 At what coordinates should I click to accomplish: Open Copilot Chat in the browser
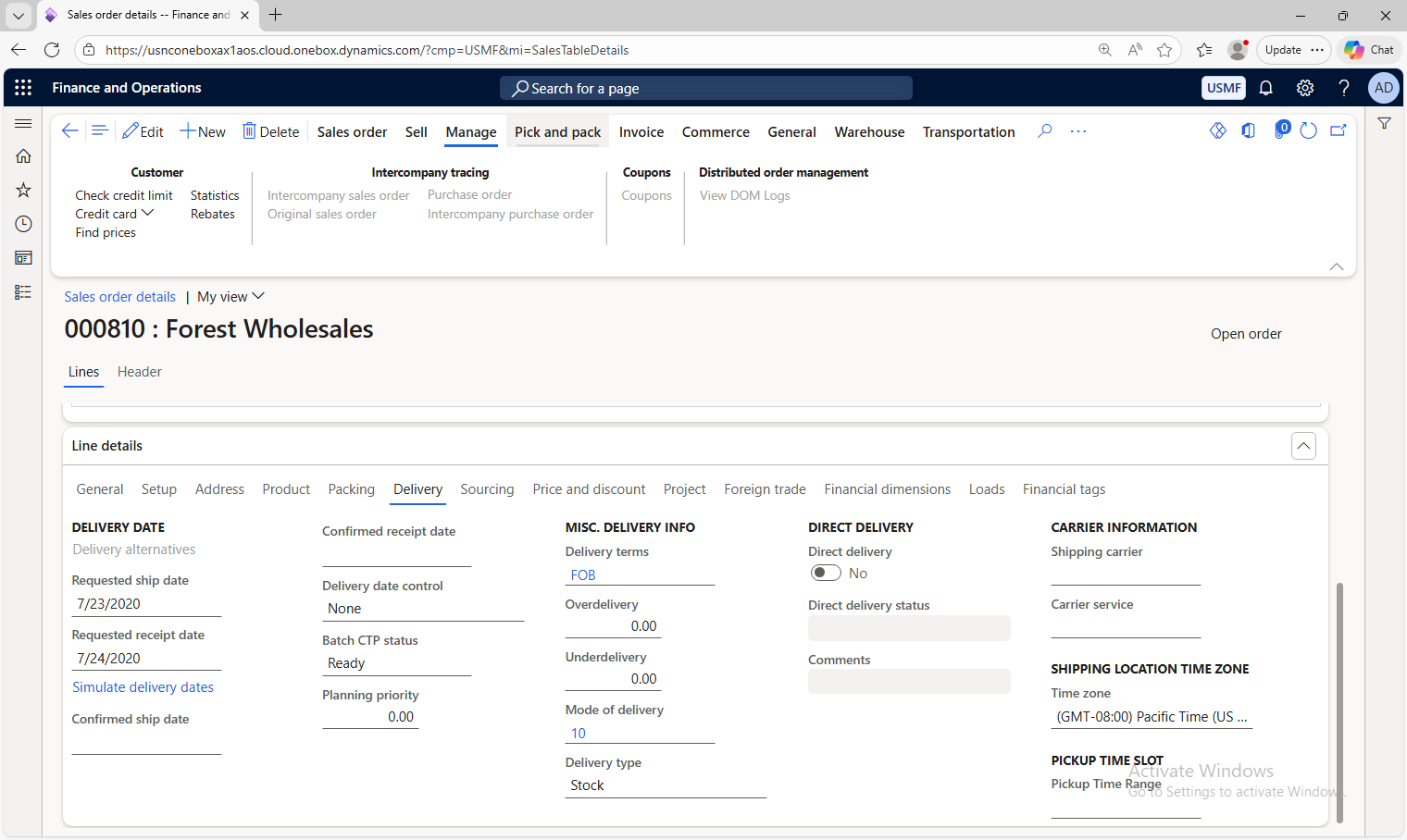point(1369,50)
